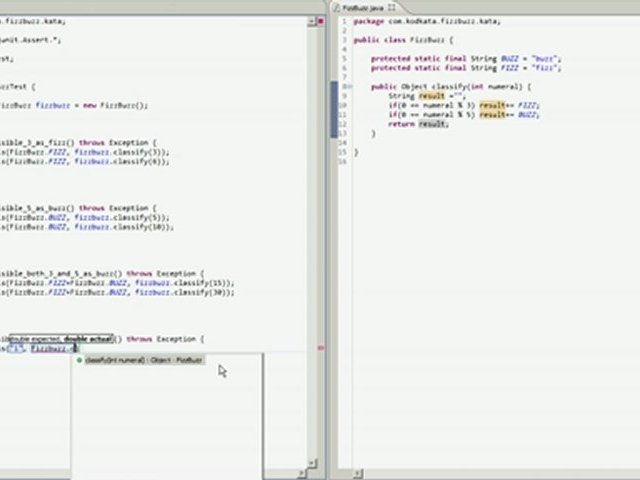Click 'new FizzBuzz()' in the left editor
640x480 pixels.
coord(115,105)
